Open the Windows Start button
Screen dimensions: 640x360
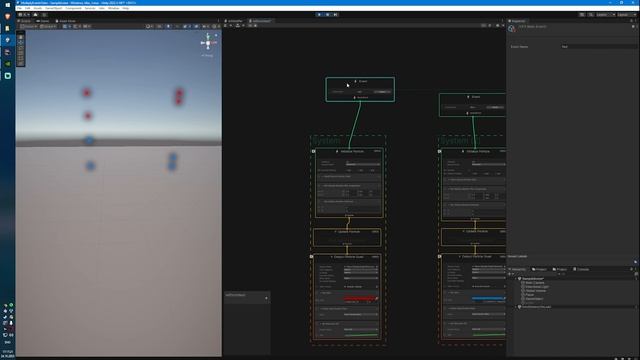tap(7, 5)
